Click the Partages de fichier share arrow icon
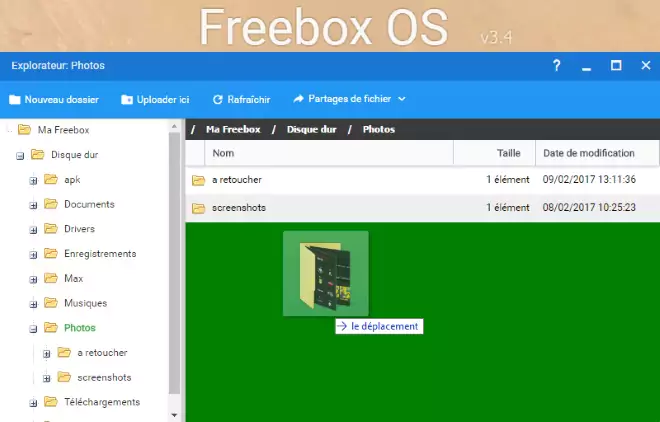Image resolution: width=660 pixels, height=422 pixels. click(298, 99)
